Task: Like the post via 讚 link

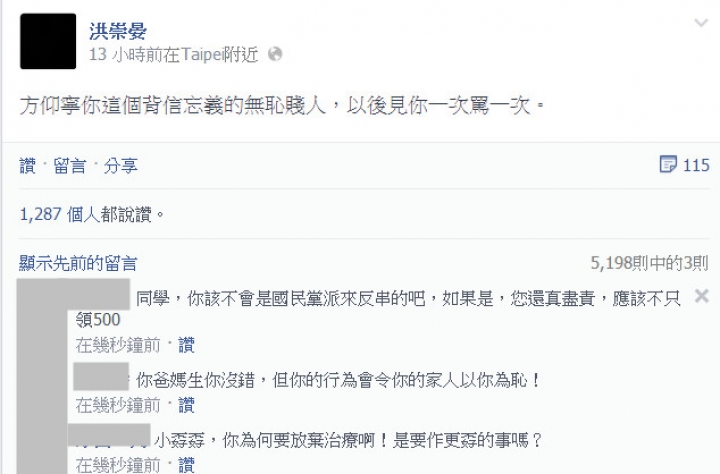Action: coord(28,166)
